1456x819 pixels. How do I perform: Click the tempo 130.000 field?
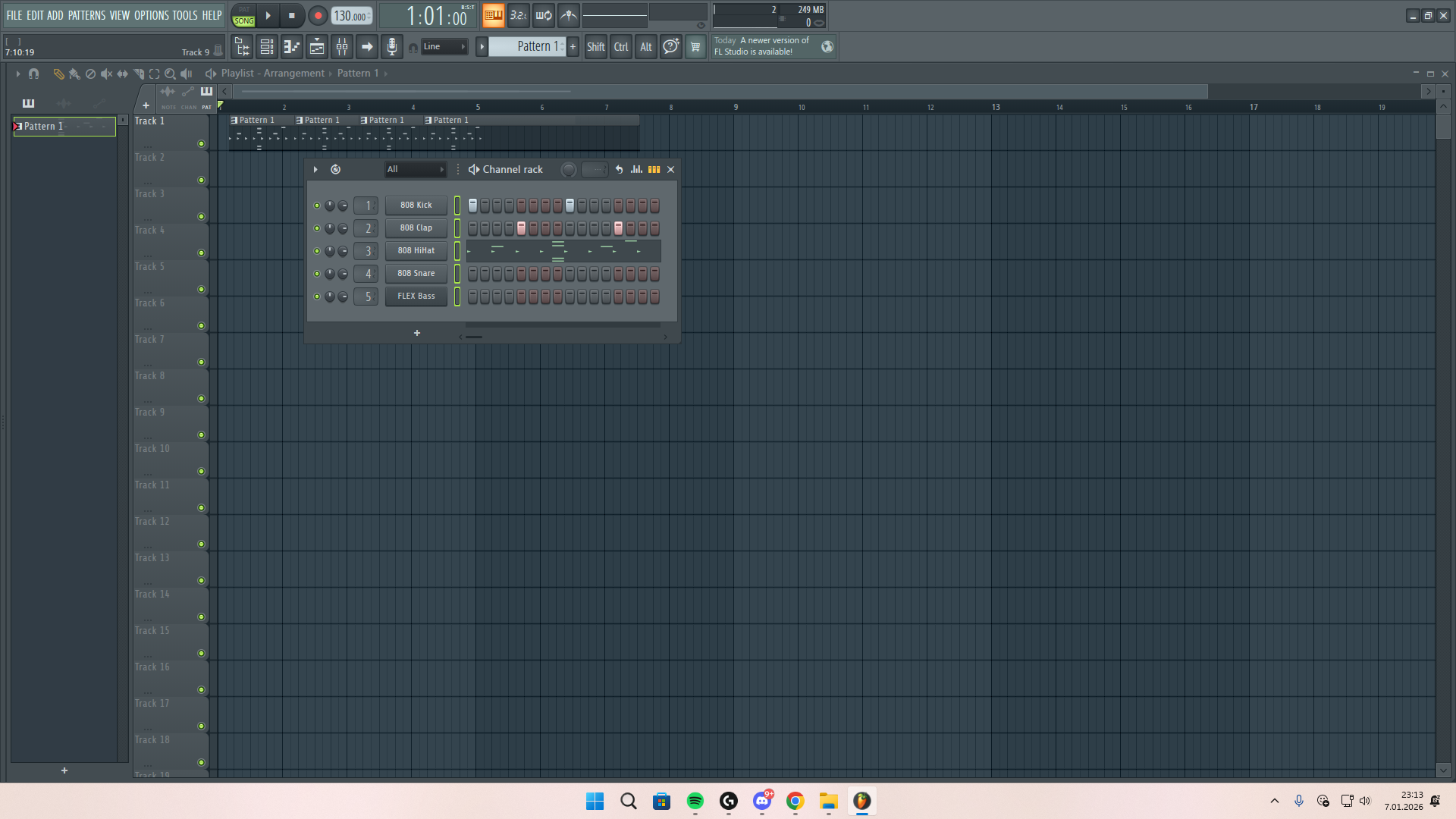352,16
